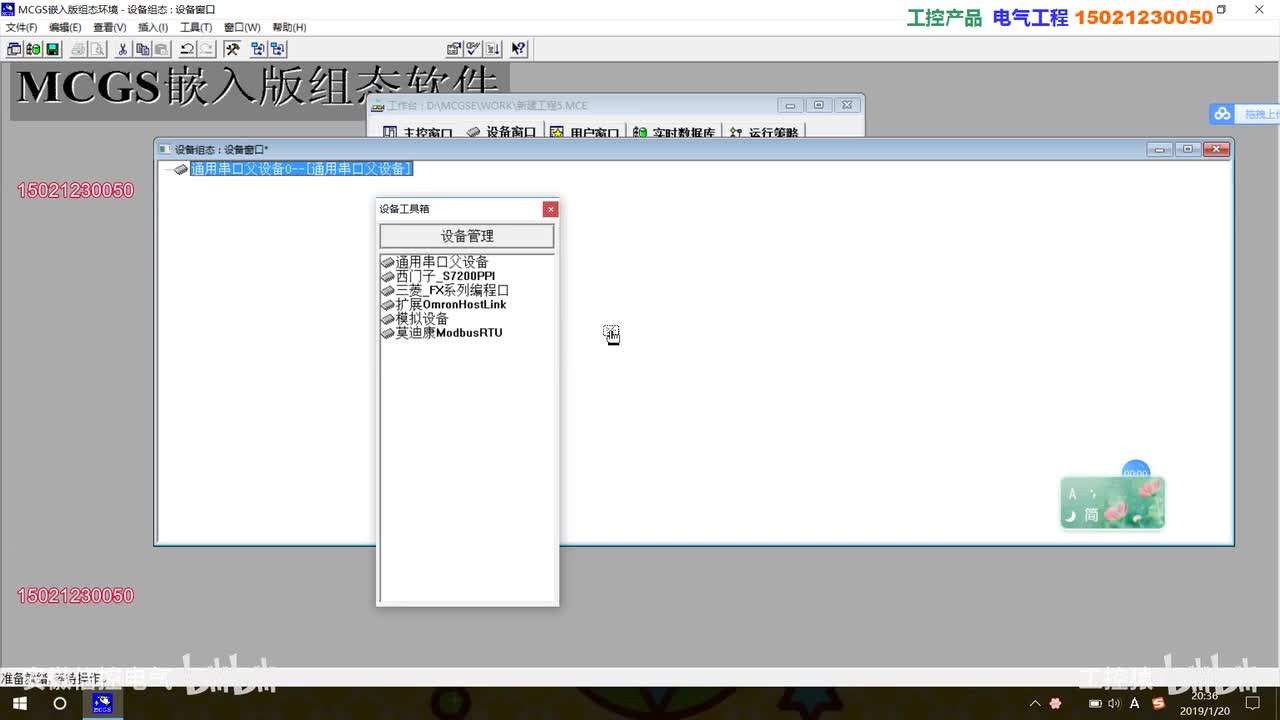This screenshot has width=1280, height=720.
Task: Click the checkmark project-check toolbar icon
Action: [473, 48]
